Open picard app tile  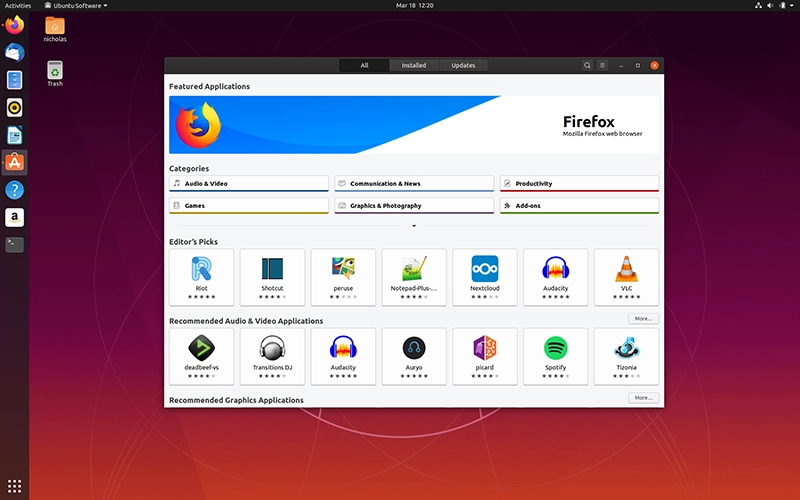point(485,357)
